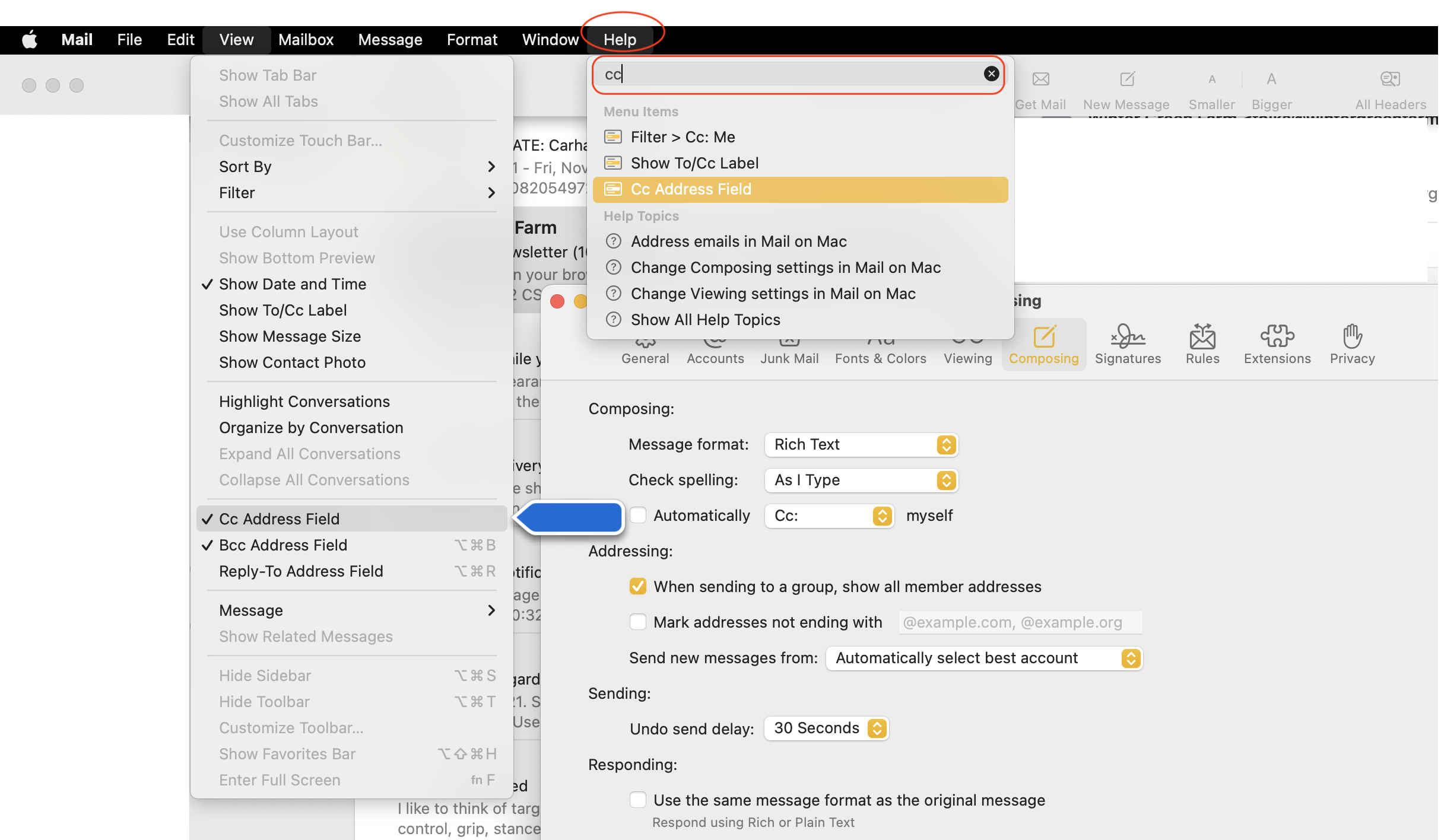The height and width of the screenshot is (840, 1441).
Task: Click the All Headers toolbar icon
Action: tap(1390, 79)
